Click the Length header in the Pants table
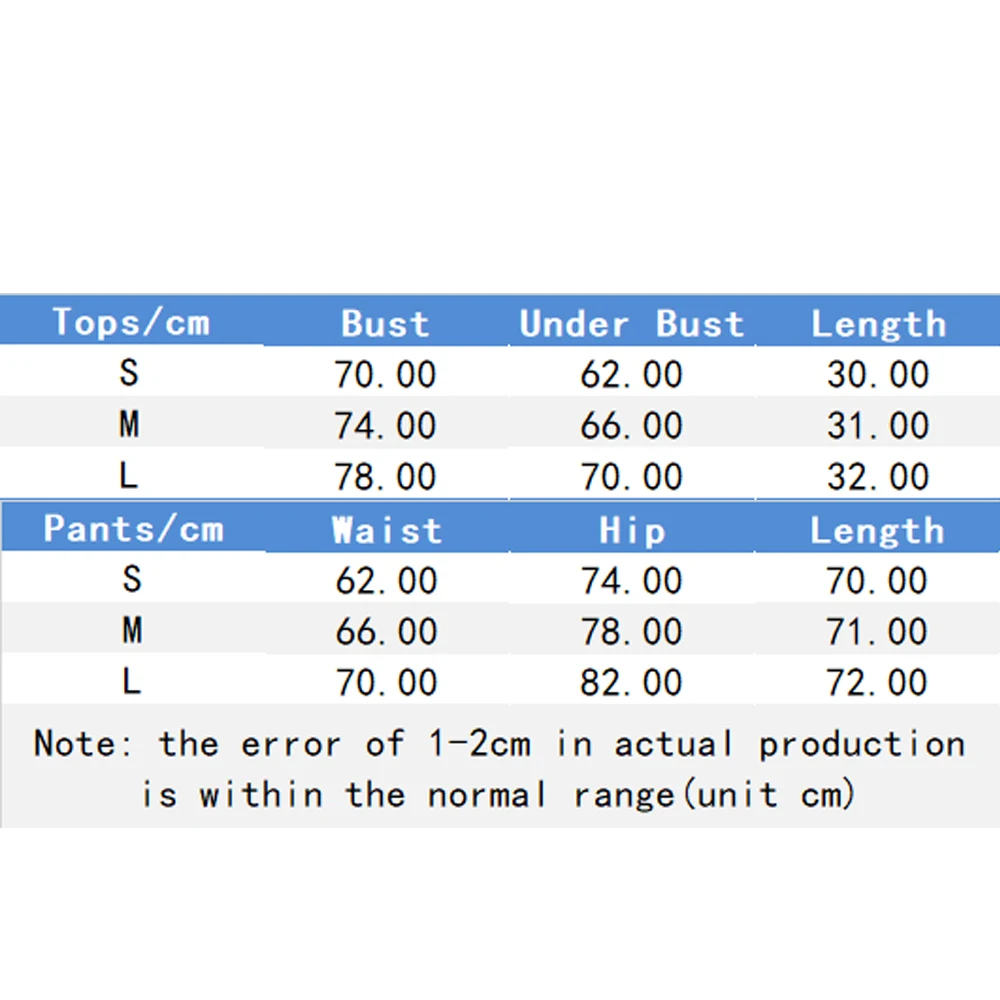Screen dimensions: 1000x1000 877,530
